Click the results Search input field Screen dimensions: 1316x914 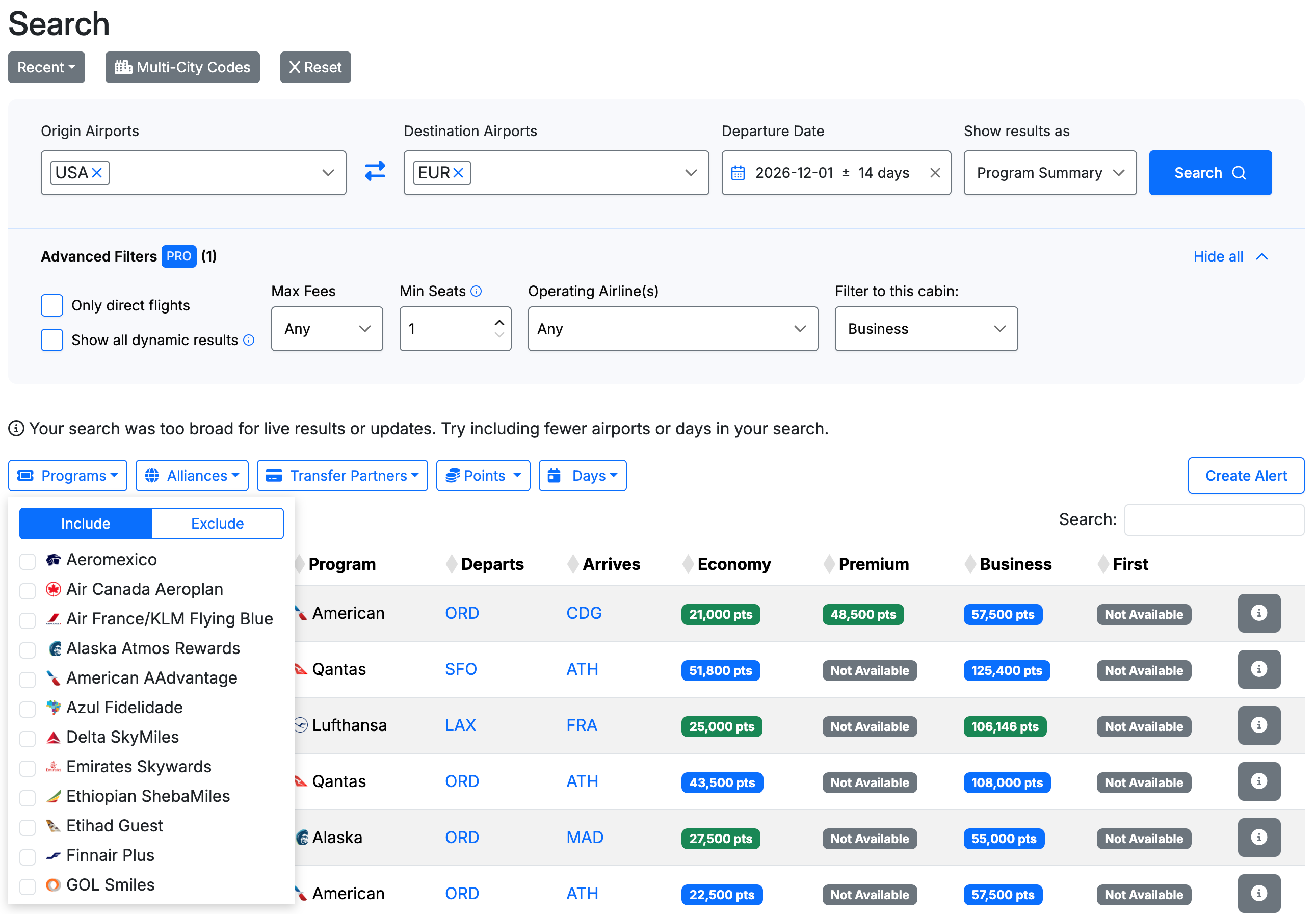pyautogui.click(x=1214, y=520)
